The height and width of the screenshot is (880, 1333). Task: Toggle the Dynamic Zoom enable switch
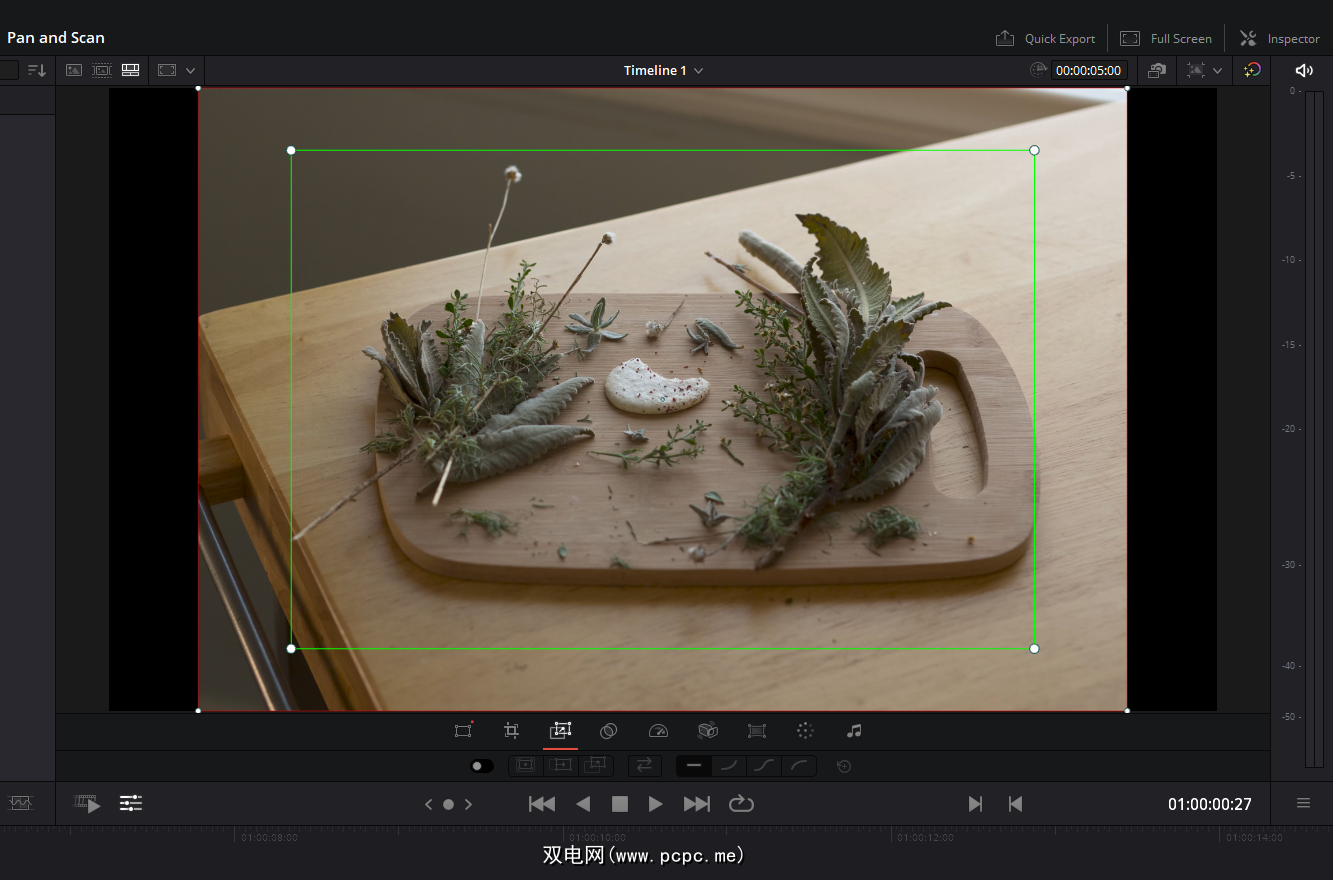[x=482, y=766]
